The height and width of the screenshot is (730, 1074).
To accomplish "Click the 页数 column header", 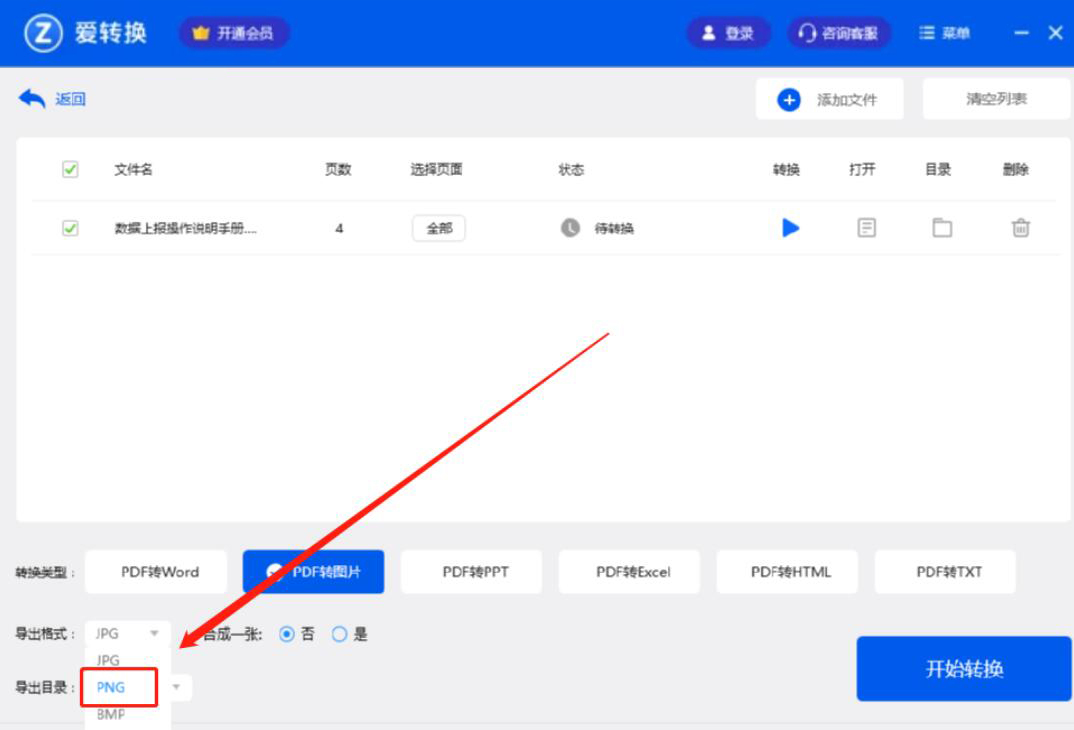I will coord(338,169).
